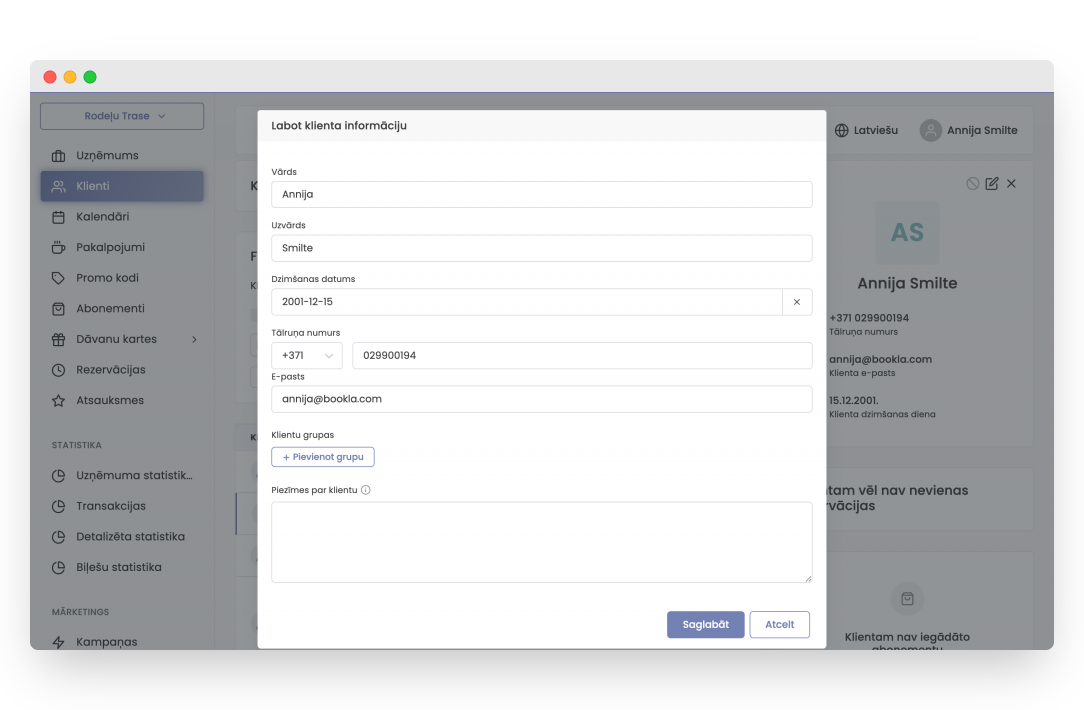
Task: Open Promo kodi in the sidebar
Action: click(107, 278)
